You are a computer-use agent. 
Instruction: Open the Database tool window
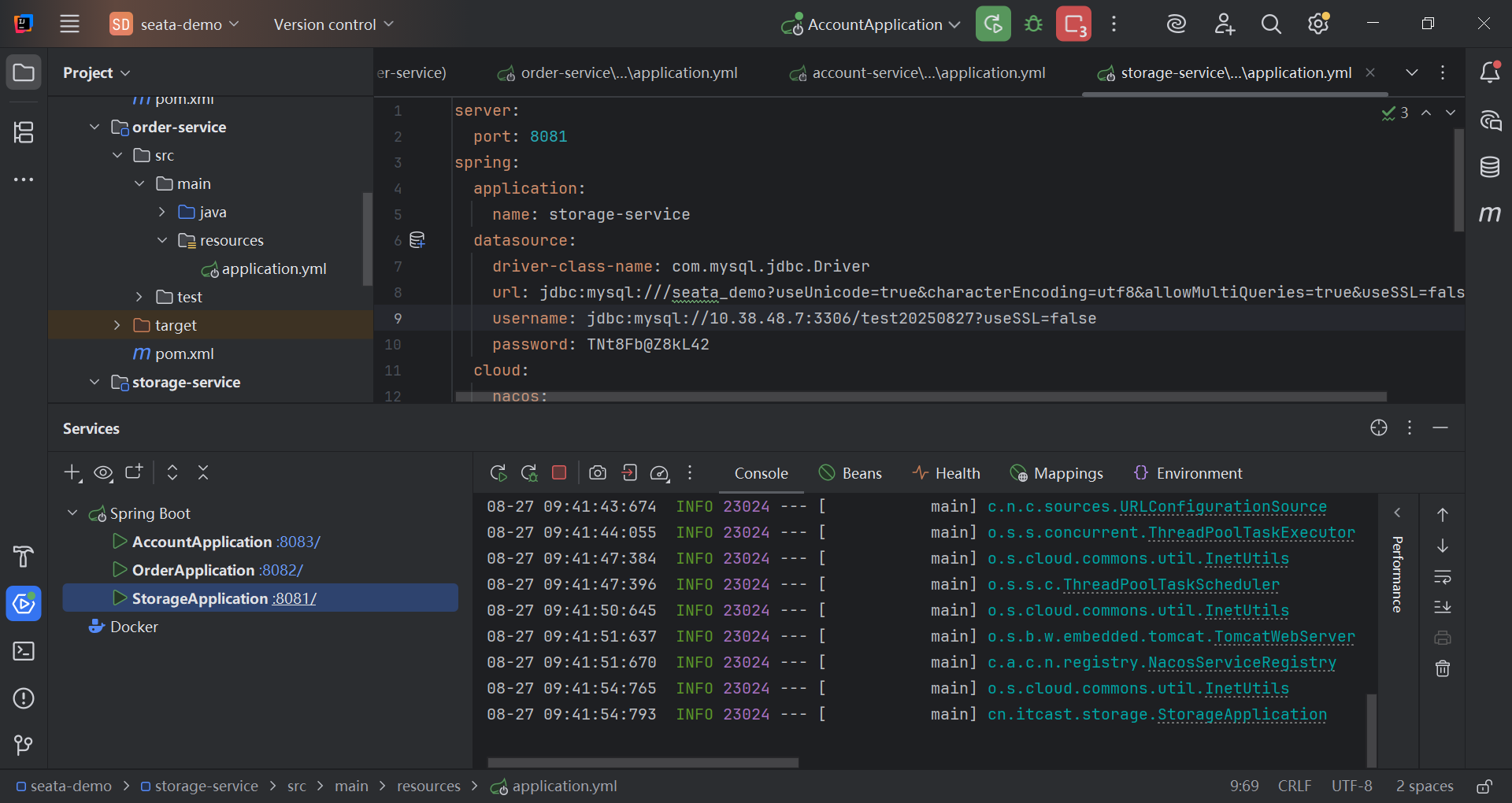(1489, 167)
